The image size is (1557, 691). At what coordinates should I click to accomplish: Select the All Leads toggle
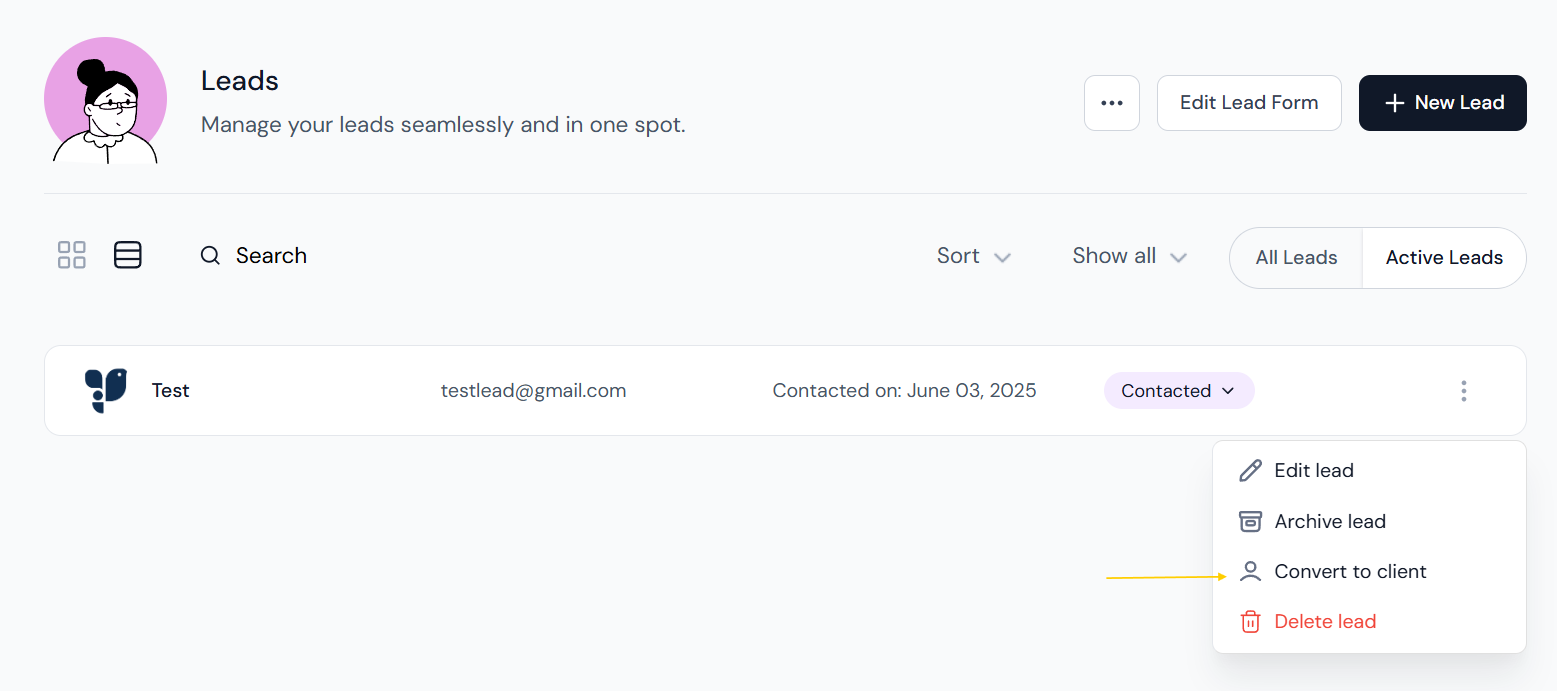[x=1296, y=258]
